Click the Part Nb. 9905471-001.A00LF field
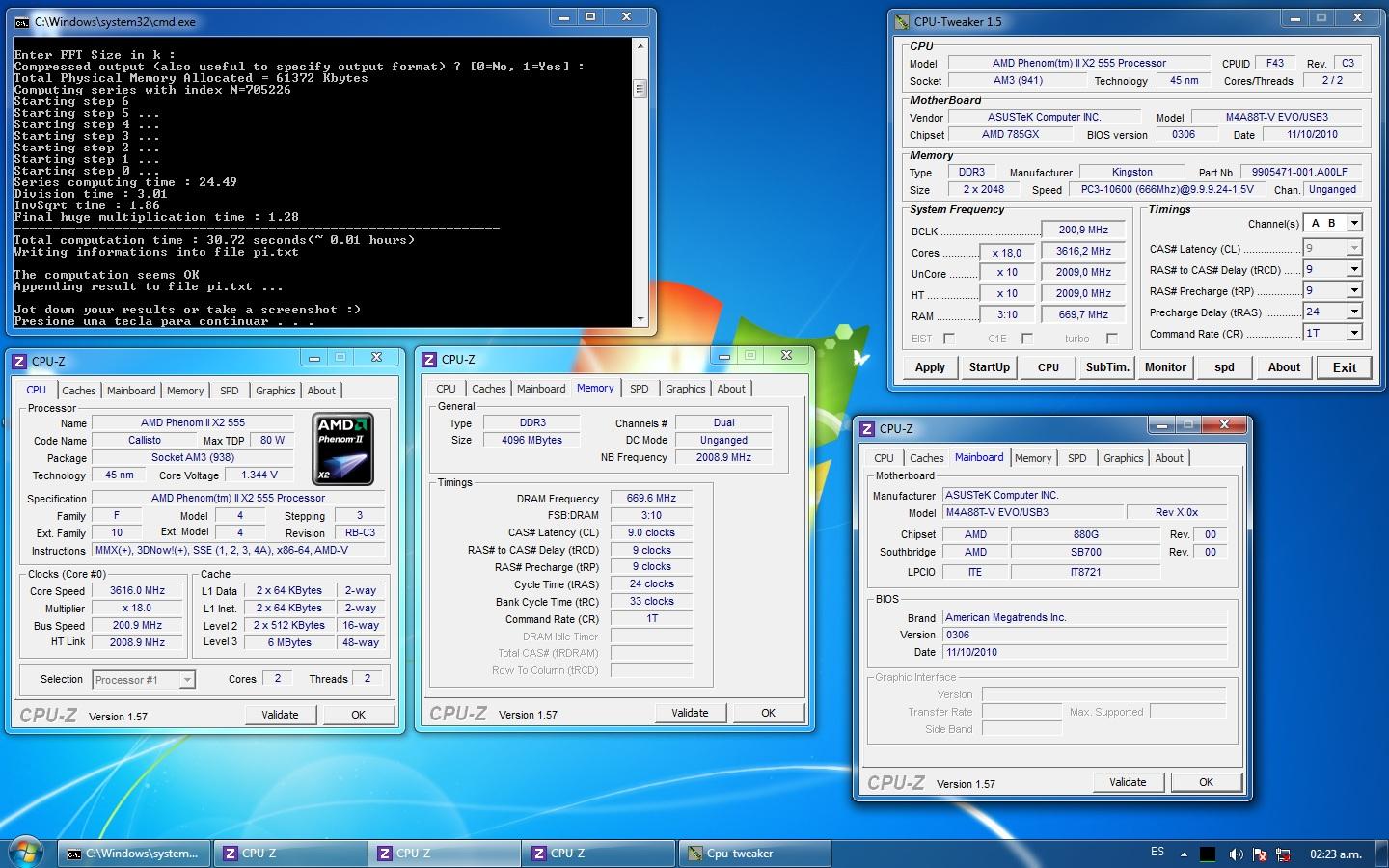This screenshot has width=1389, height=868. click(1299, 172)
